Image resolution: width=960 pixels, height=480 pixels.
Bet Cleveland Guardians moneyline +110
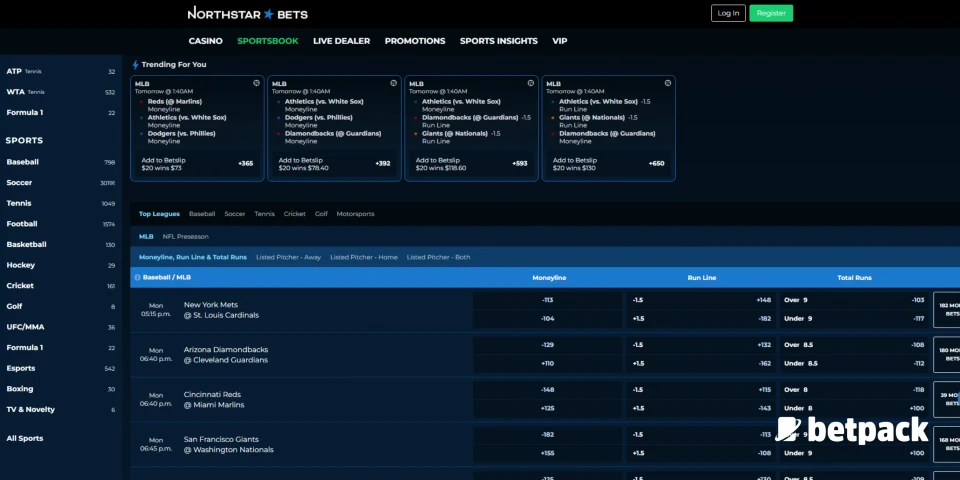(547, 364)
